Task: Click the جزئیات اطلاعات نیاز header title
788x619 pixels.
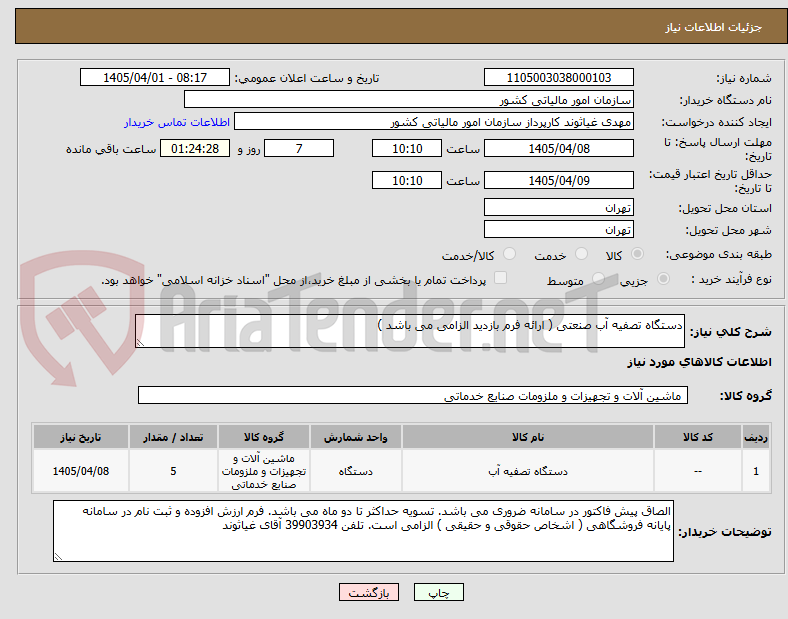Action: [x=714, y=27]
